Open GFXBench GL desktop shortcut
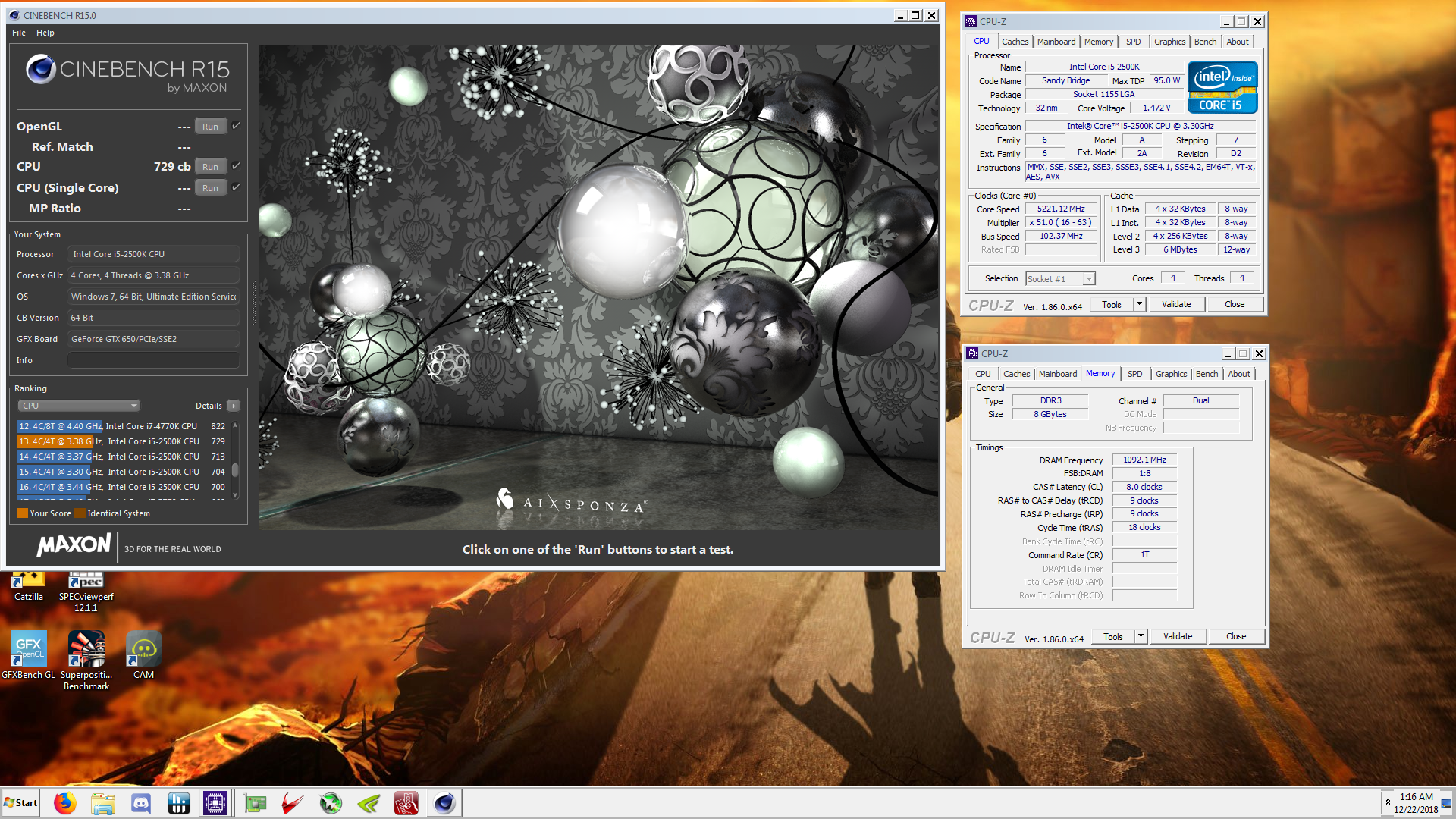1456x819 pixels. (x=29, y=655)
